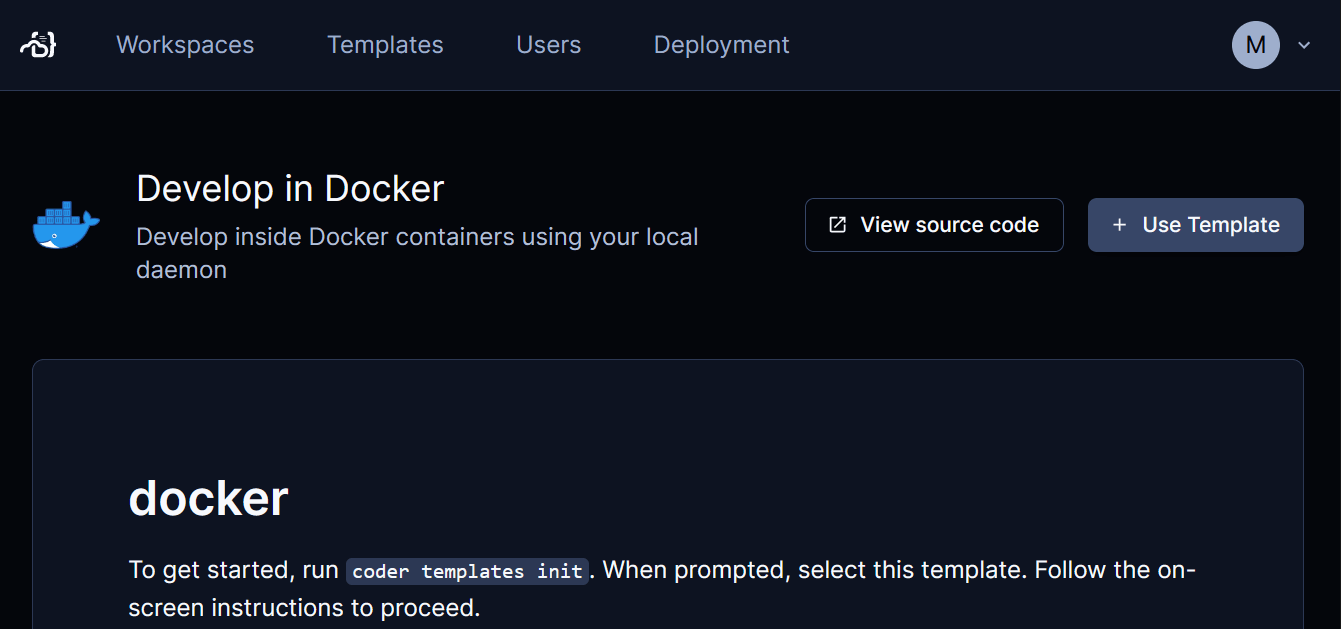Click the M user avatar
Image resolution: width=1341 pixels, height=629 pixels.
point(1256,45)
